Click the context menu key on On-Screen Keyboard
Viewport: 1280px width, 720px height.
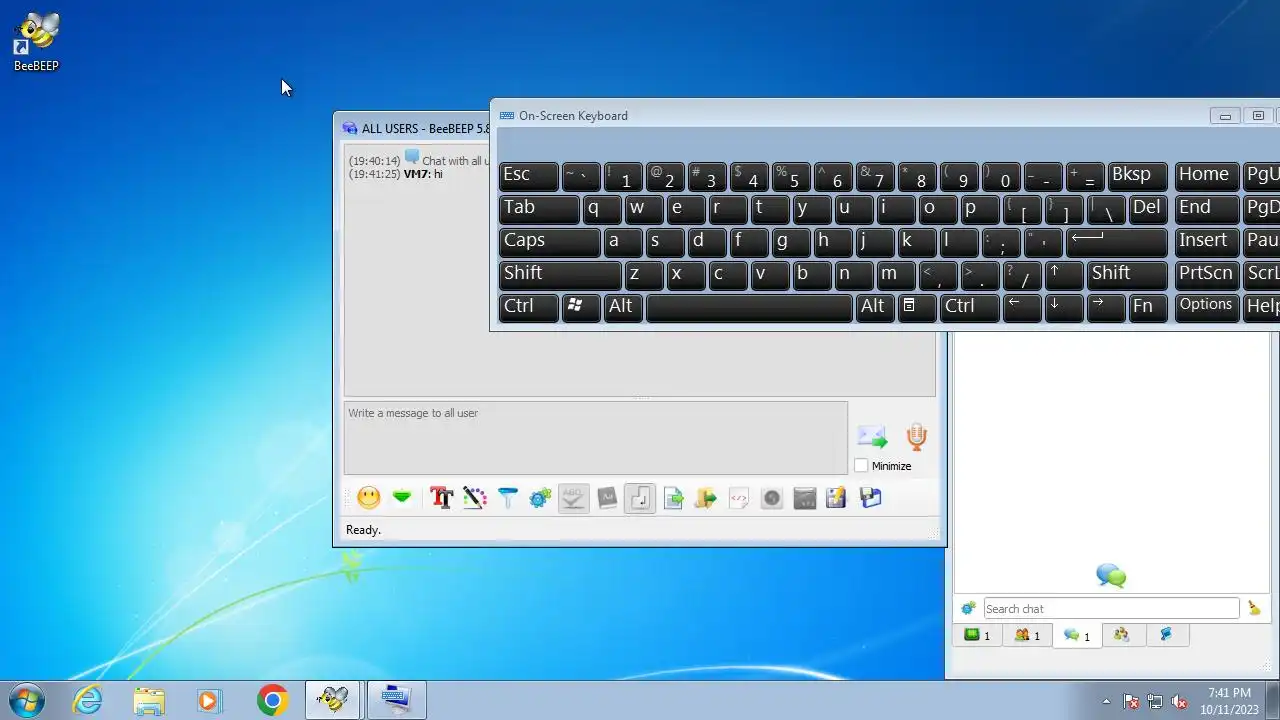[917, 307]
